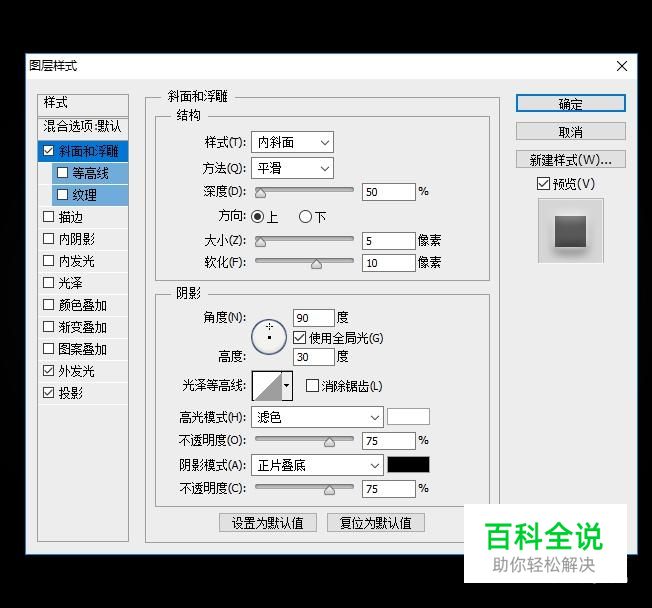Click the 大小 slider handle
The image size is (652, 608).
(x=260, y=242)
